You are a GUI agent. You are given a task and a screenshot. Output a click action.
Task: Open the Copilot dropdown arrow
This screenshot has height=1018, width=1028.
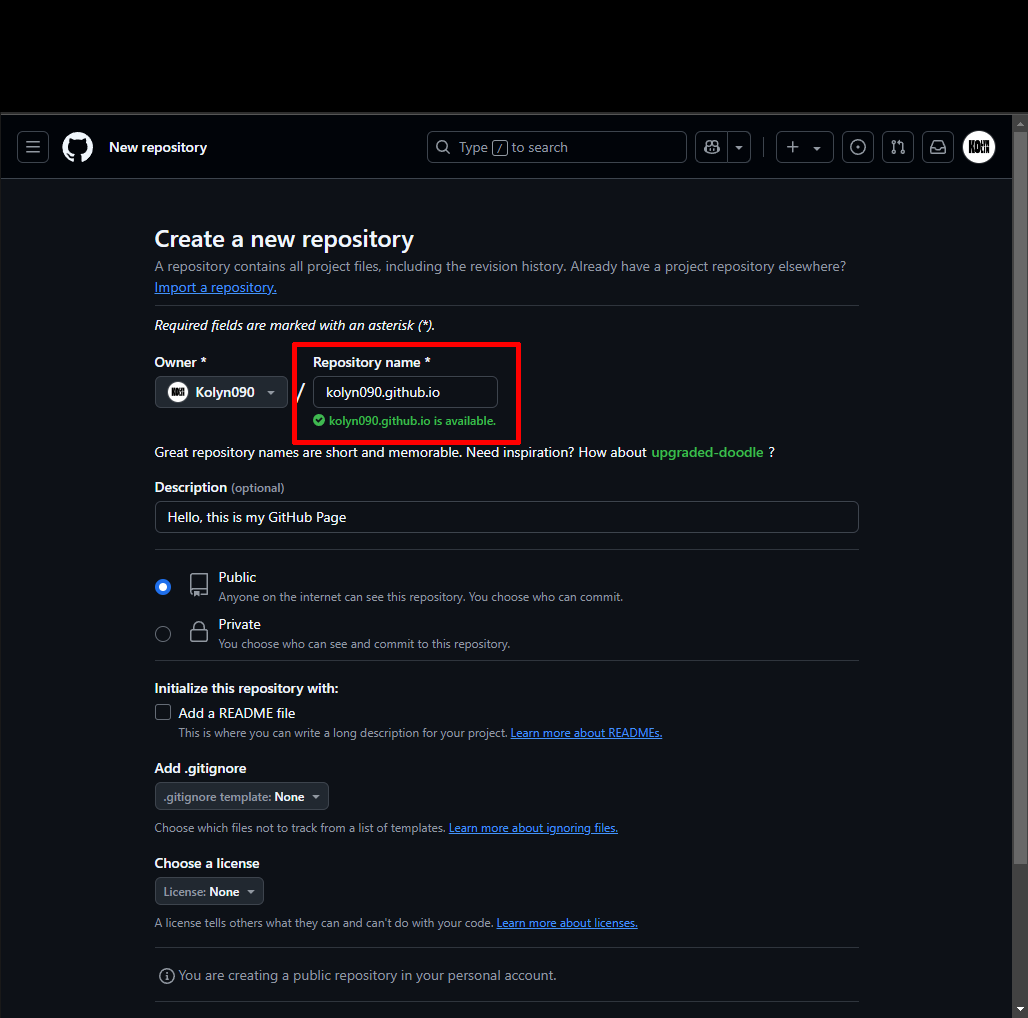pyautogui.click(x=737, y=147)
